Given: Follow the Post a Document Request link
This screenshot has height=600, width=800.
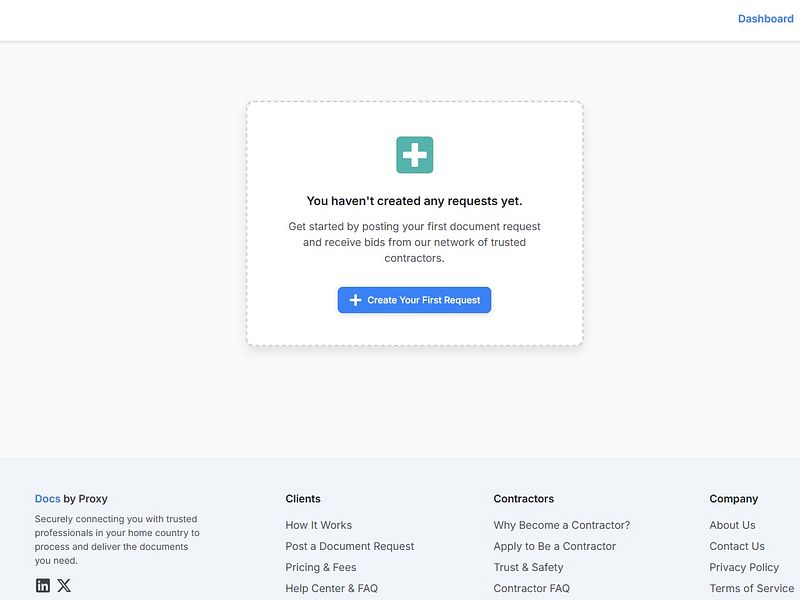Looking at the screenshot, I should pyautogui.click(x=349, y=546).
